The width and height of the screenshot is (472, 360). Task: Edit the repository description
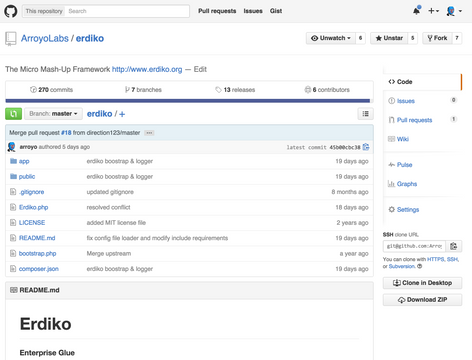200,69
